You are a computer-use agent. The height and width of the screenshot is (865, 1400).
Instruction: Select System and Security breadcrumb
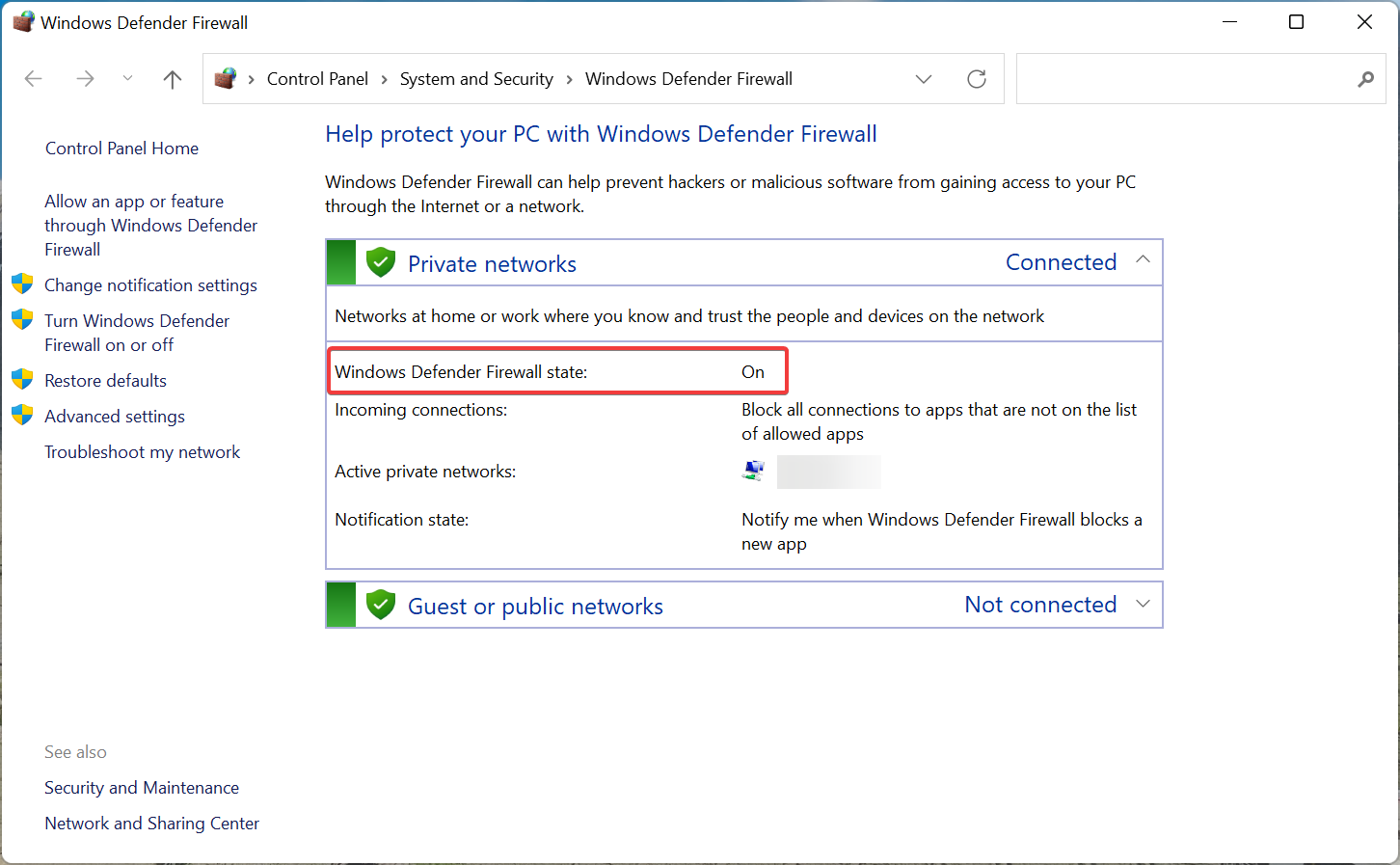[x=476, y=79]
